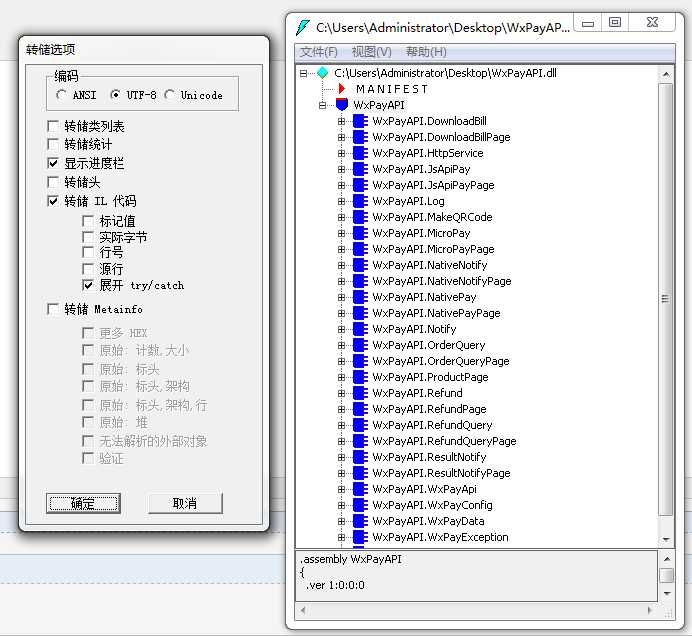Screen dimensions: 692x636
Task: Click class icon for WxPayAPI.NativeNotifyPage
Action: [360, 281]
